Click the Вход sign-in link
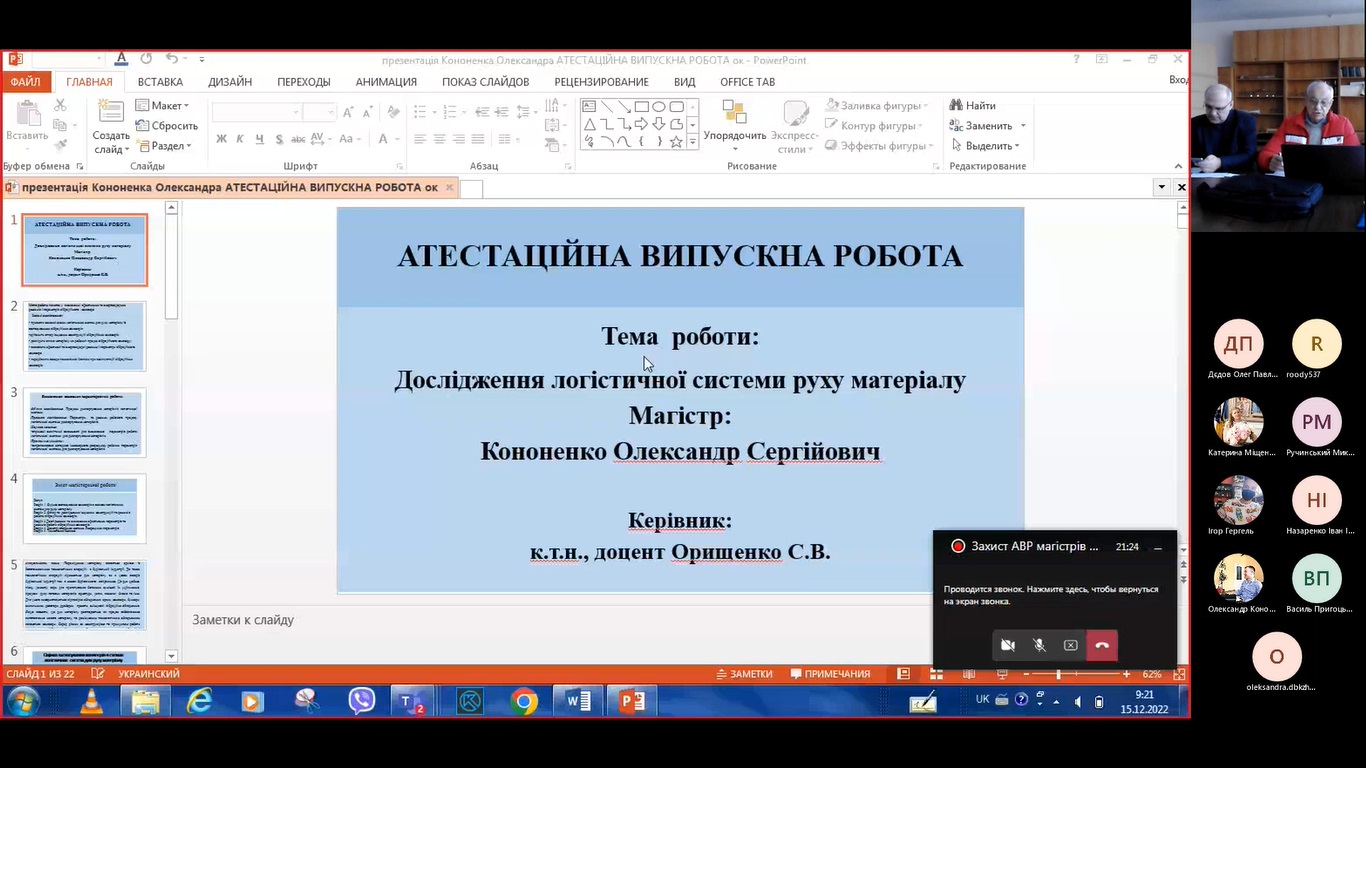 point(1178,80)
